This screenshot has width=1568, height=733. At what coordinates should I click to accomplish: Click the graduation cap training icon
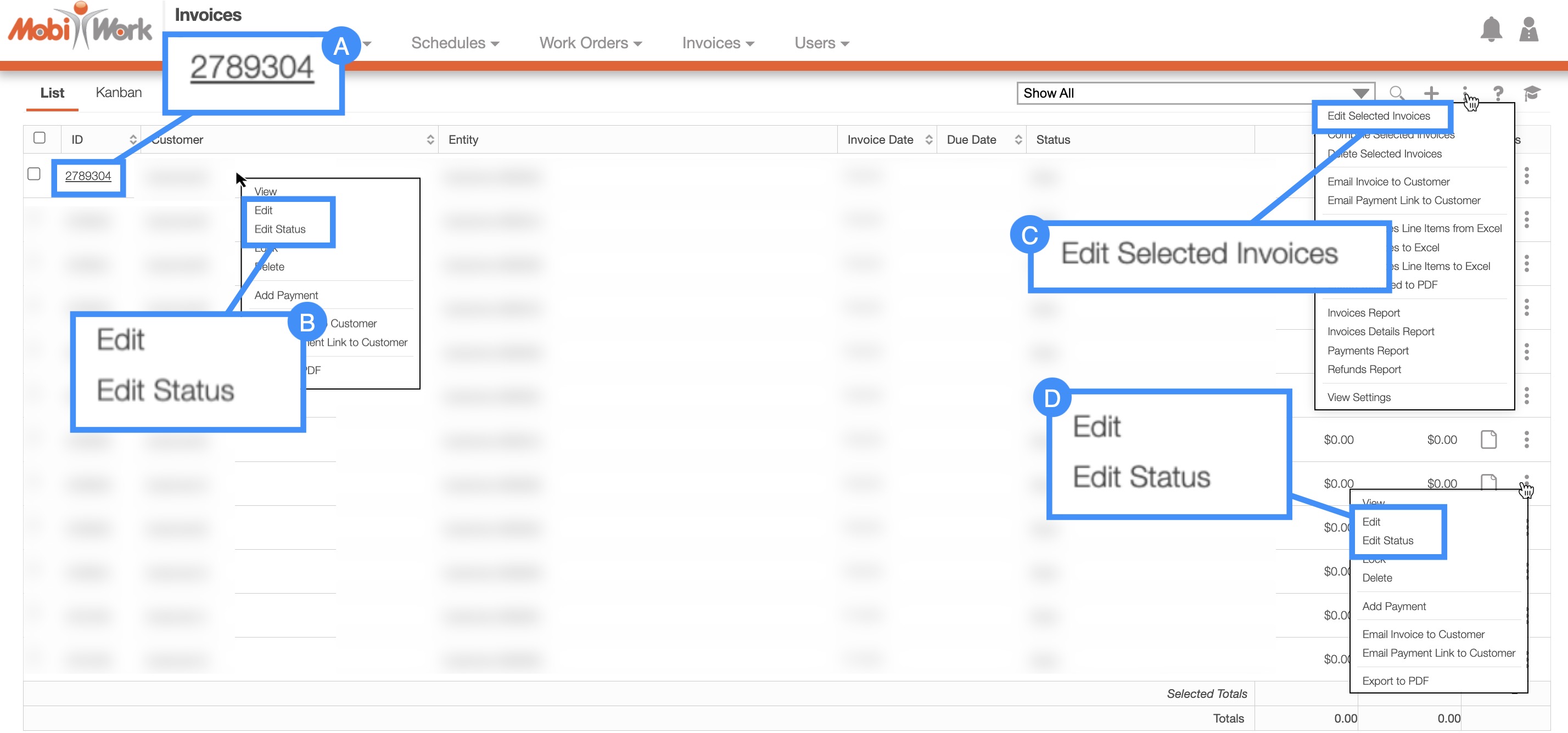click(x=1532, y=93)
